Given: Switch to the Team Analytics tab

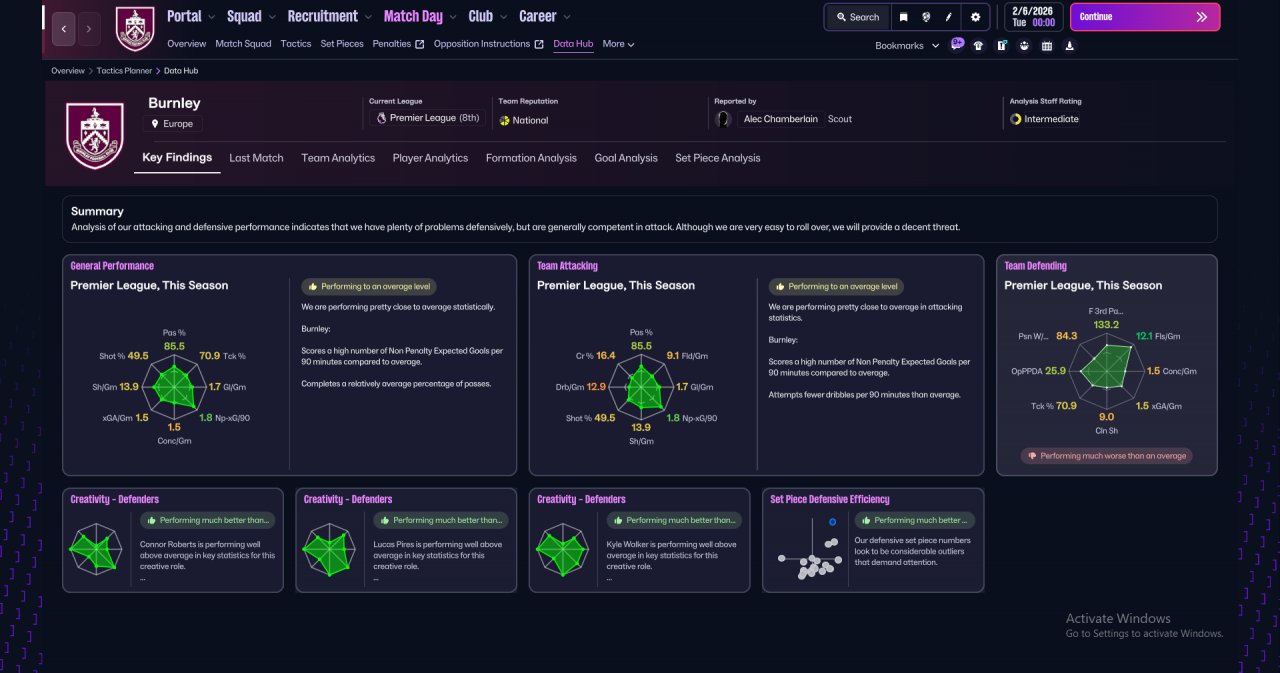Looking at the screenshot, I should pyautogui.click(x=338, y=158).
